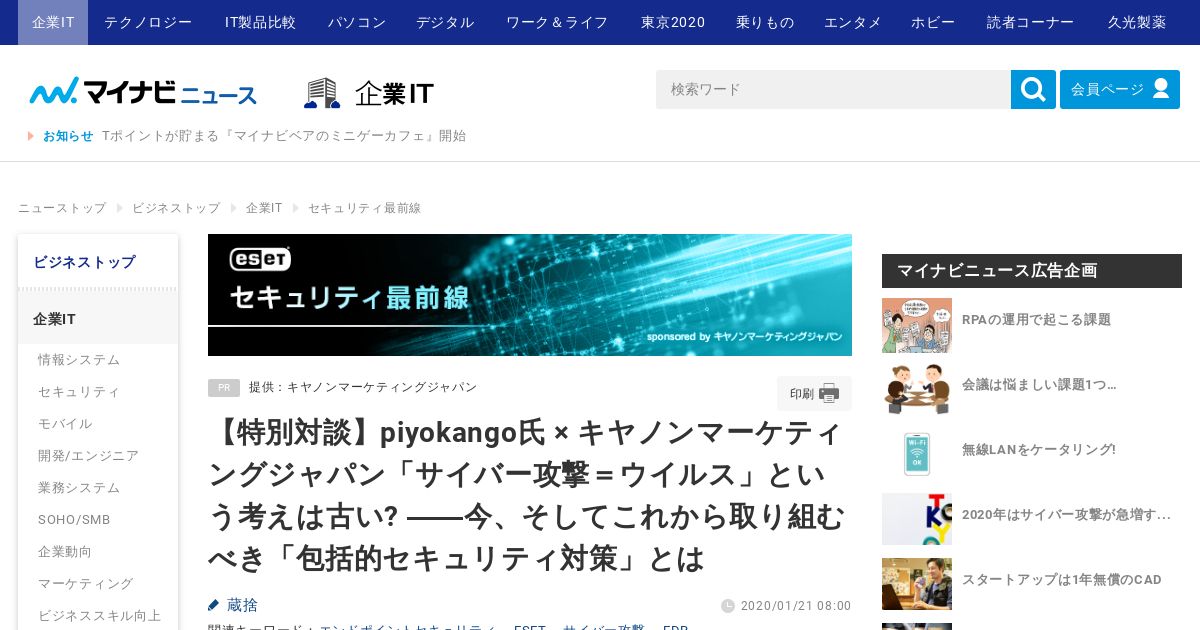Click the 印刷 print button

[814, 393]
